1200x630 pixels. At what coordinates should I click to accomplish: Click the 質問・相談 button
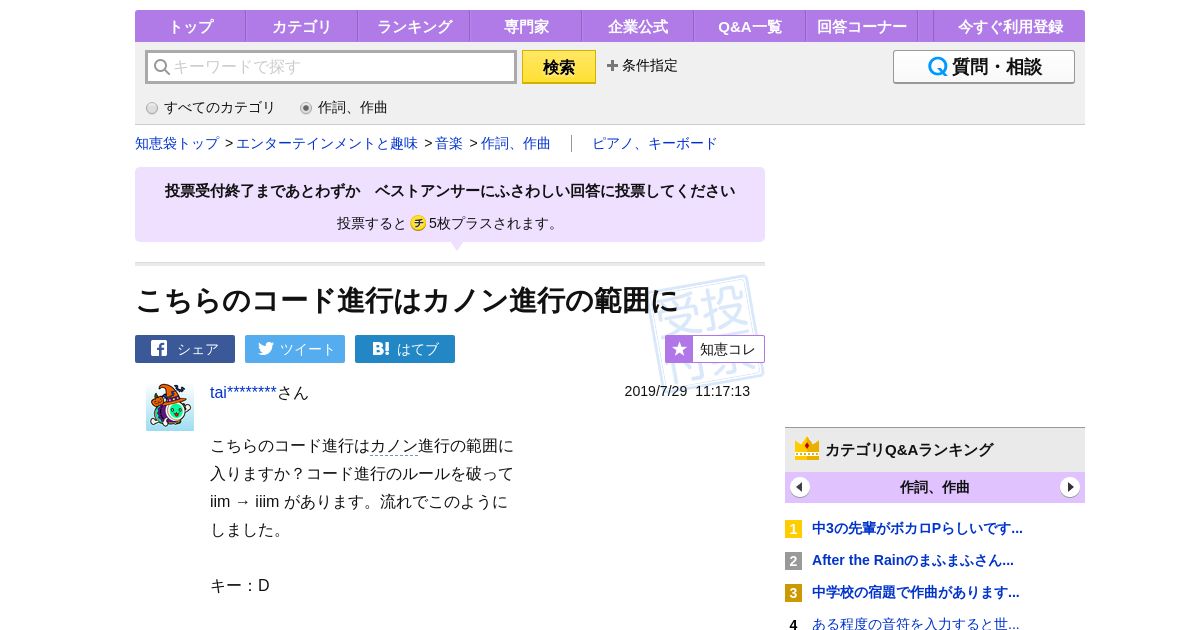[984, 67]
